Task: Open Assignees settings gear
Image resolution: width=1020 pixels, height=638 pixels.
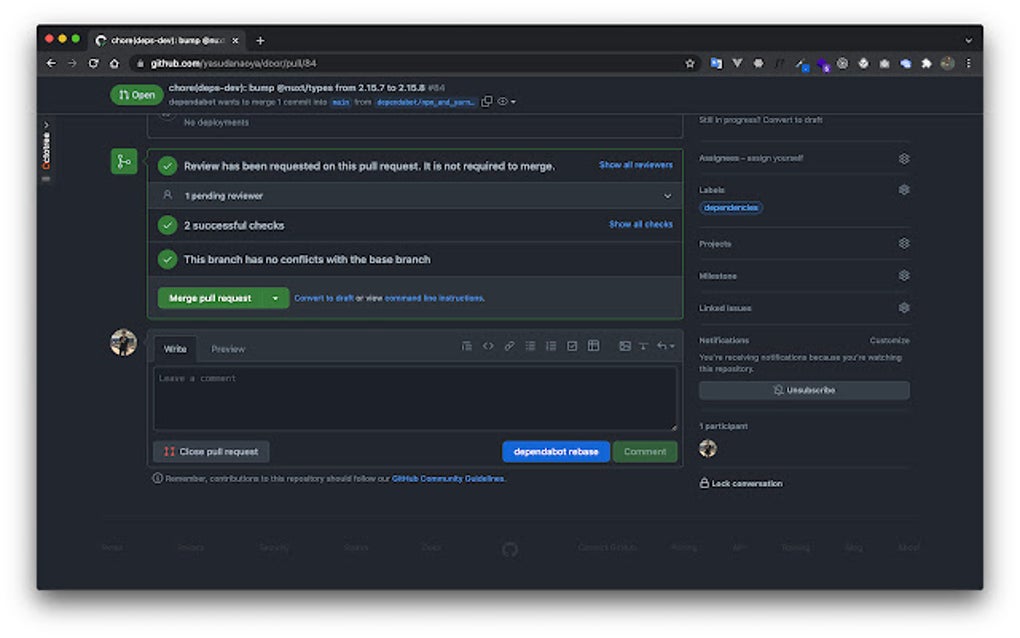Action: (x=904, y=159)
